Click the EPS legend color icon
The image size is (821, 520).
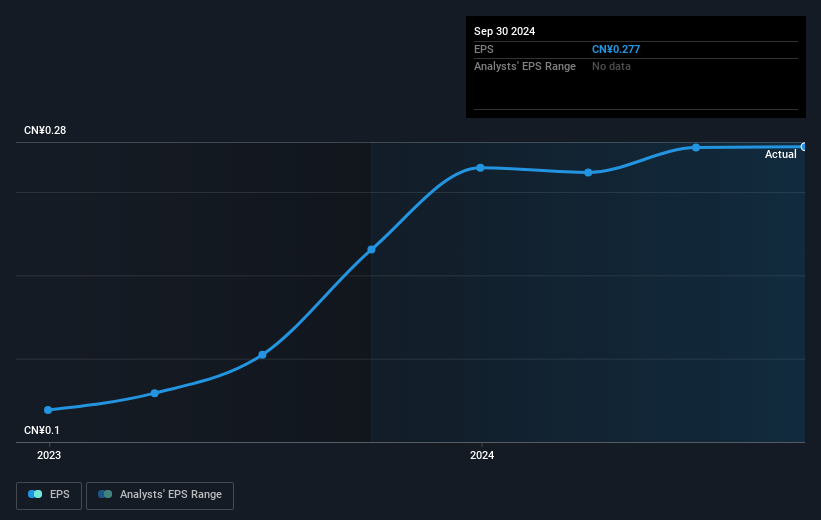pyautogui.click(x=35, y=494)
